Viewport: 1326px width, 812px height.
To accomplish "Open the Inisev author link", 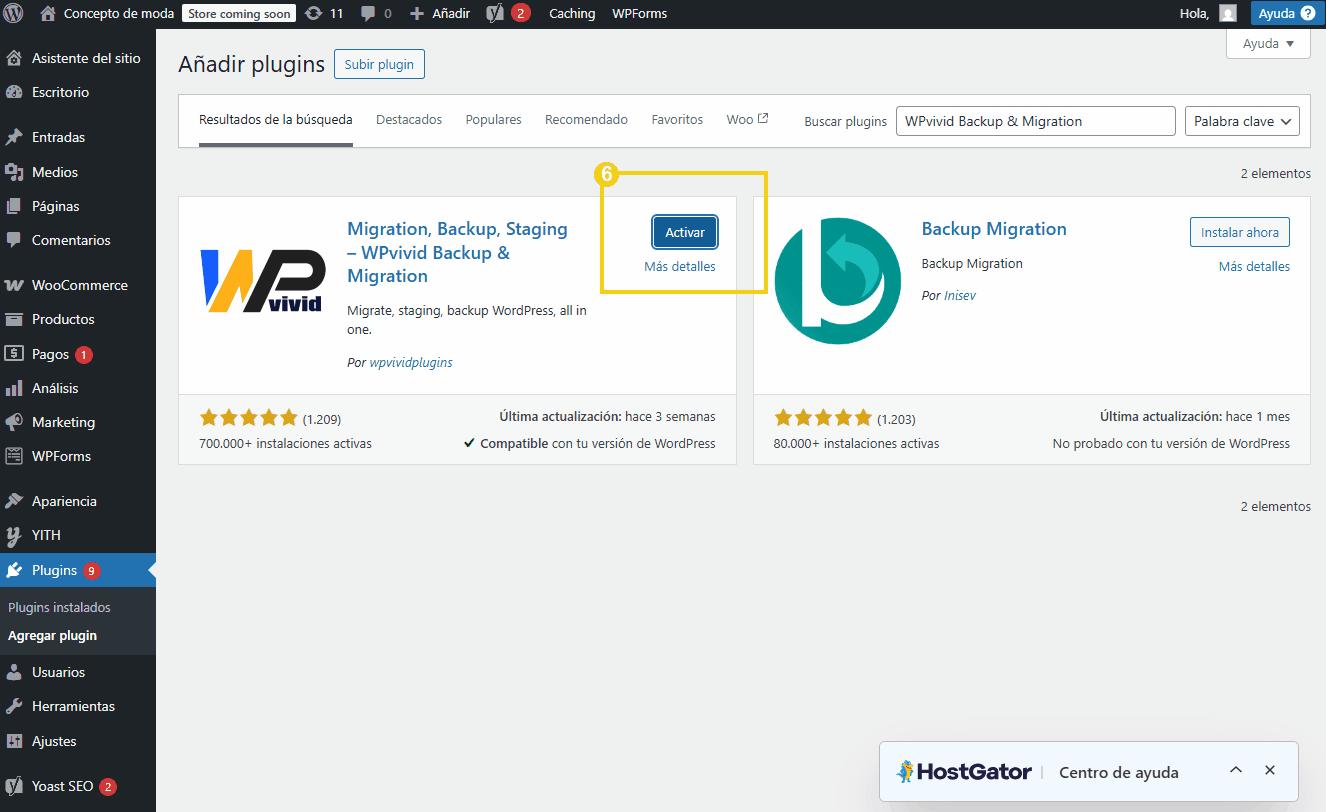I will click(x=960, y=297).
